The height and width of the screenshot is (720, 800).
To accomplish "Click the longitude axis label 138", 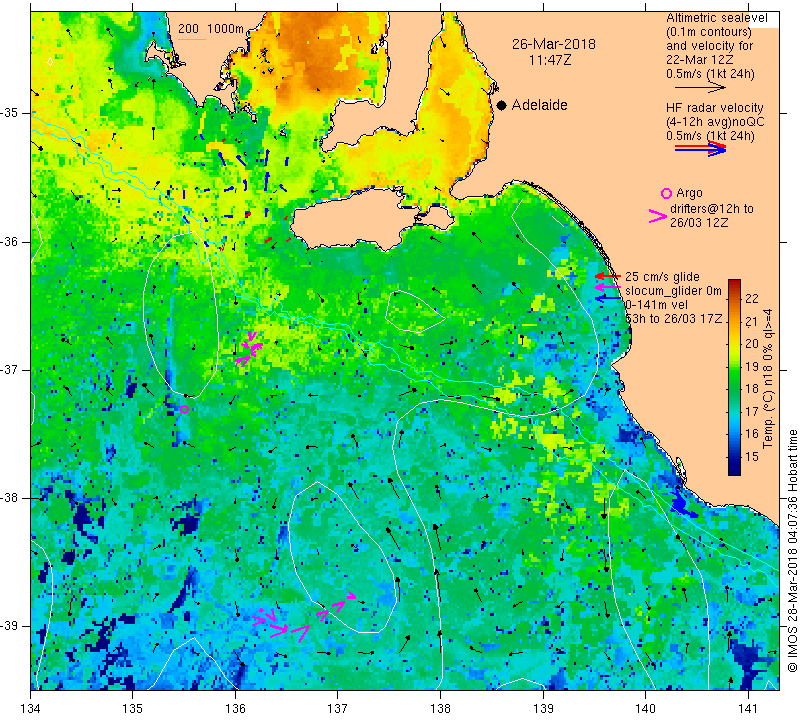I will [440, 708].
